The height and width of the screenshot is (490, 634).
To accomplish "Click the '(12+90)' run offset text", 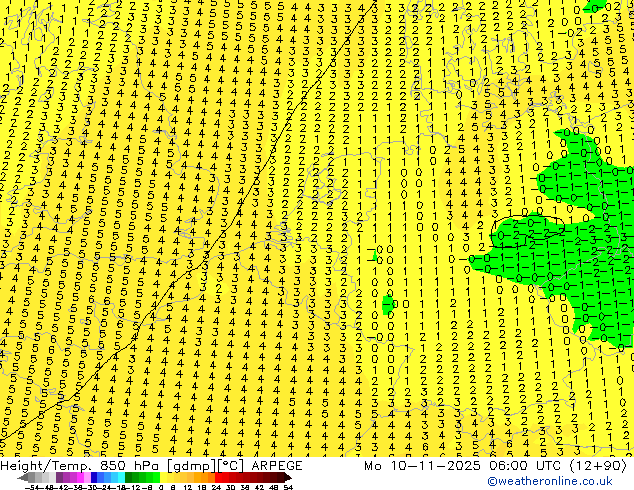I will 598,466.
